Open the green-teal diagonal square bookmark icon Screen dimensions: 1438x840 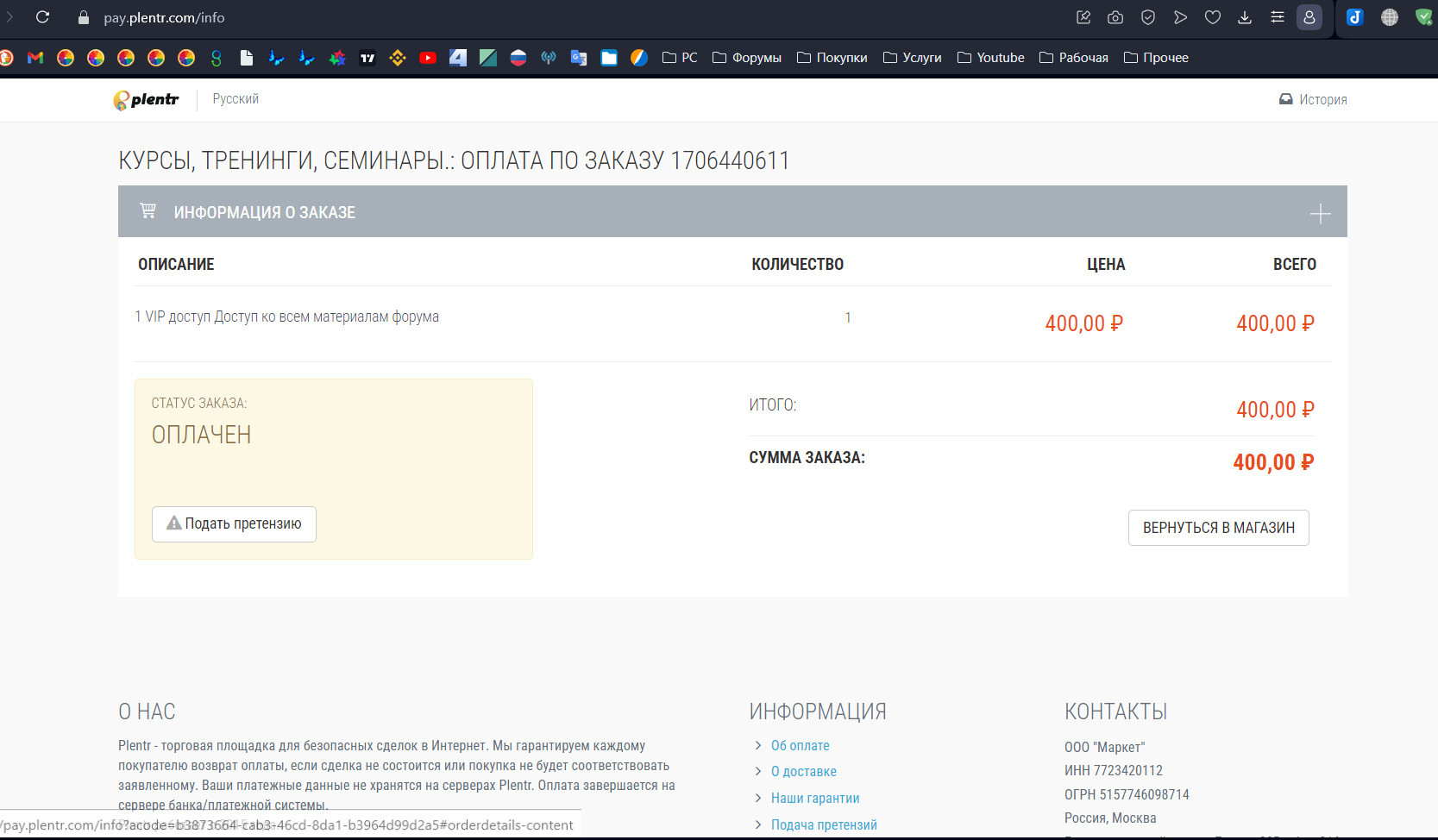point(488,58)
